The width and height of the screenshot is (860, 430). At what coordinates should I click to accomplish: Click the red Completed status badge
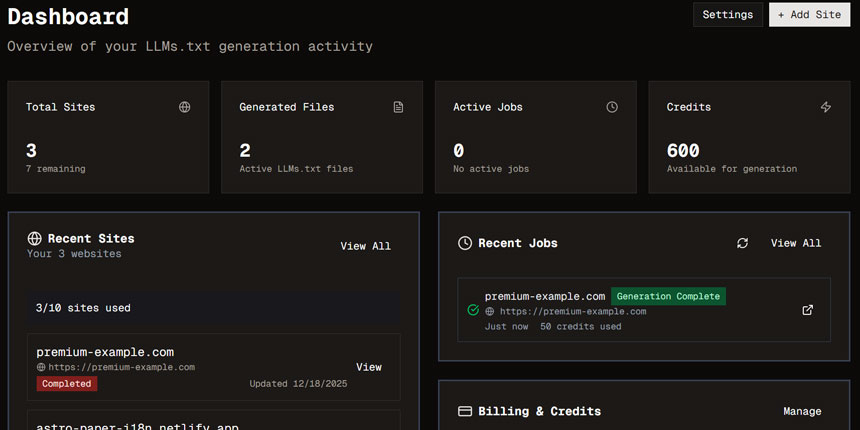(67, 384)
